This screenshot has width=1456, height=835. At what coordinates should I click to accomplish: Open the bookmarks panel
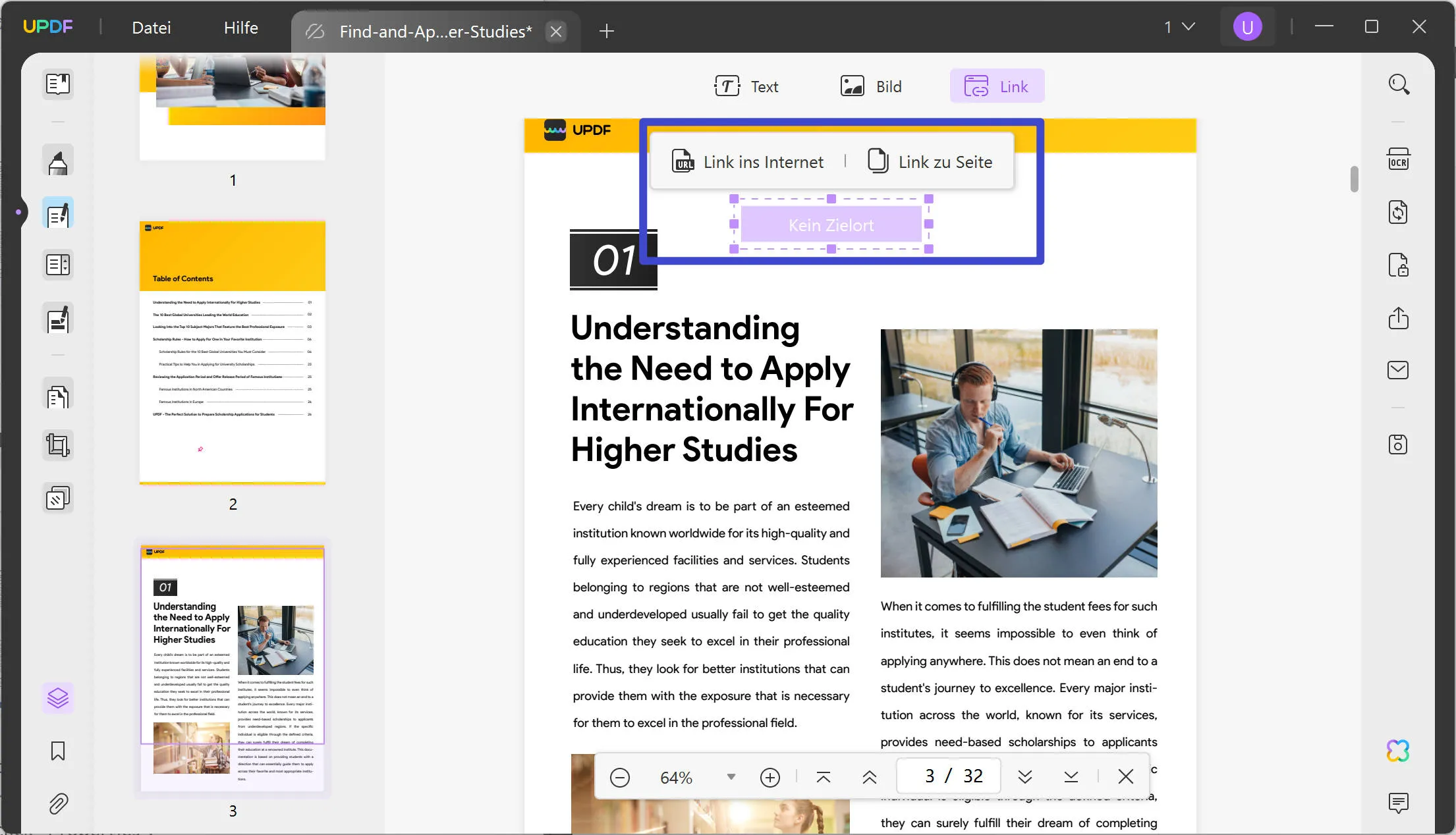coord(58,751)
